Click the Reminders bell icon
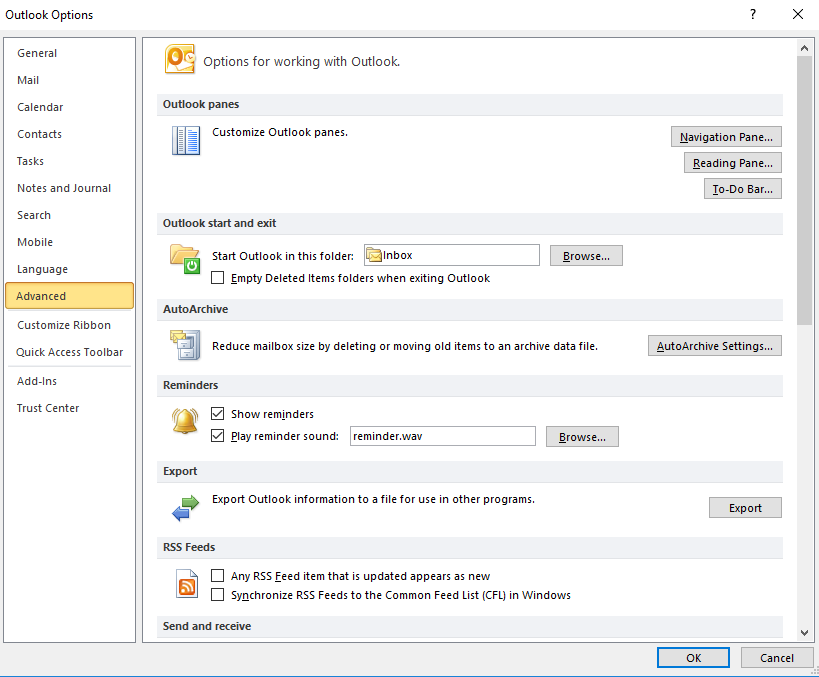Screen dimensions: 819x677 coord(185,422)
